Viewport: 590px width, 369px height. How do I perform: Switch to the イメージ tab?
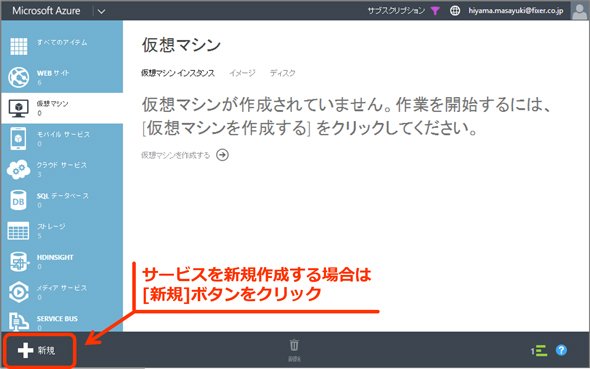(242, 73)
